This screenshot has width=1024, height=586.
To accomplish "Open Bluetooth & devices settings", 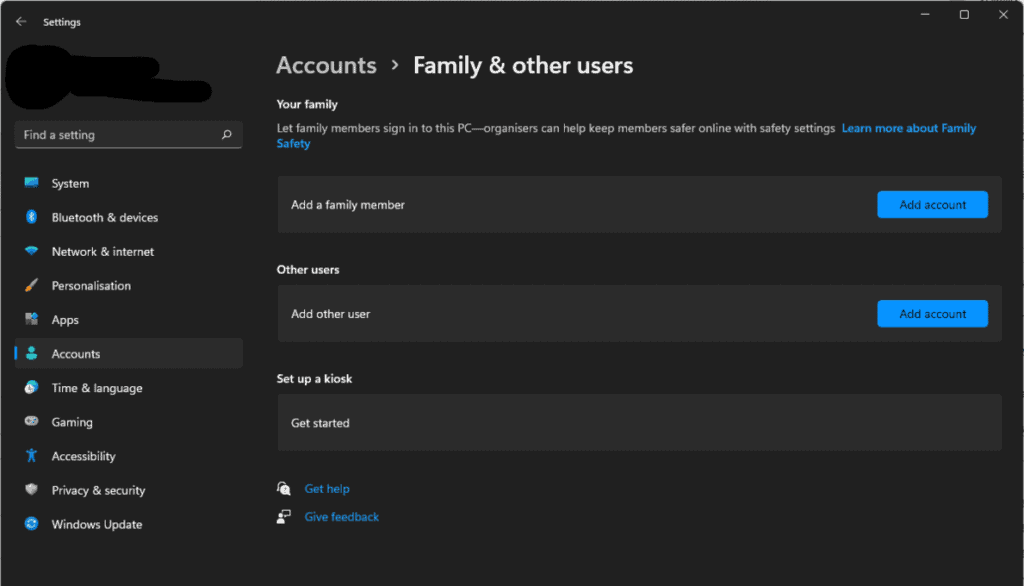I will [x=129, y=218].
